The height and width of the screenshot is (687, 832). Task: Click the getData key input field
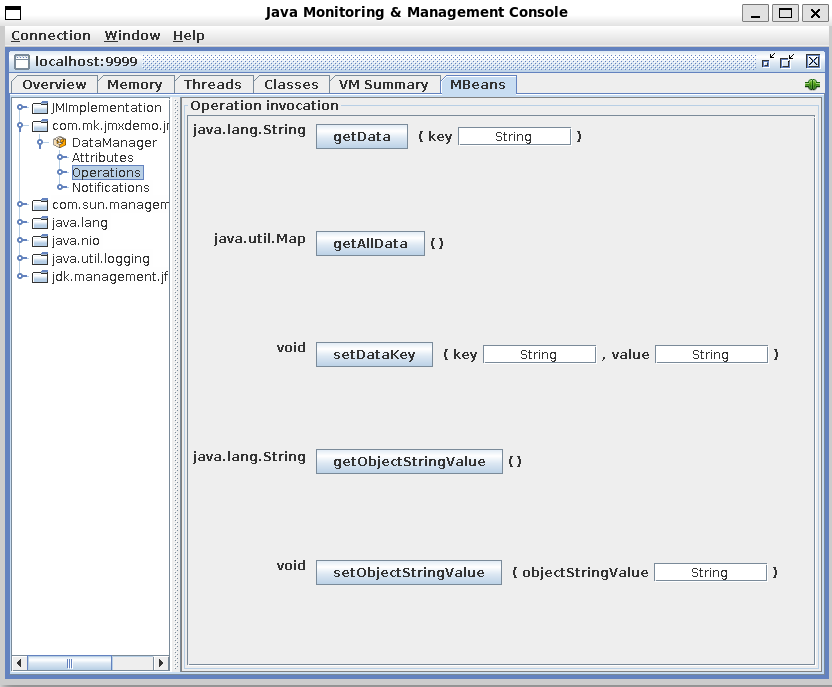pos(514,137)
